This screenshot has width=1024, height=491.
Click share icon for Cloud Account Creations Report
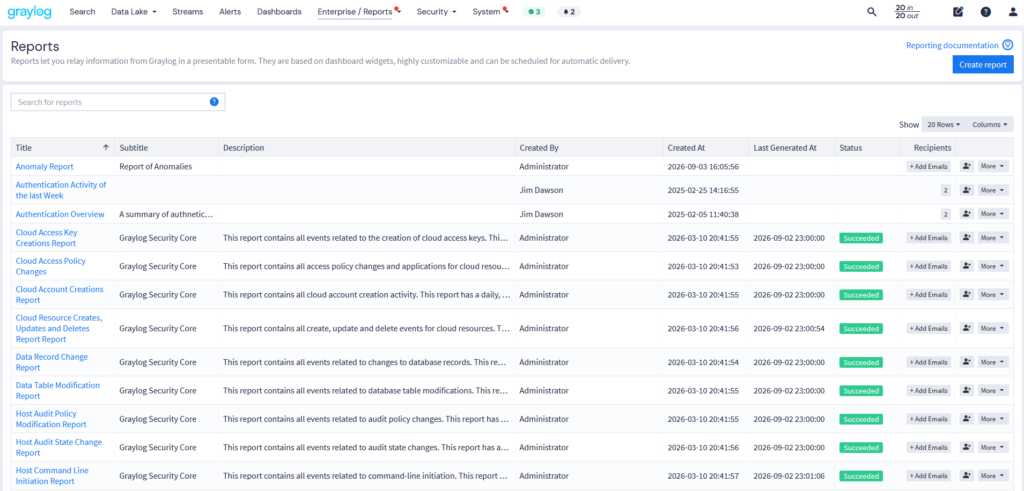coord(967,294)
